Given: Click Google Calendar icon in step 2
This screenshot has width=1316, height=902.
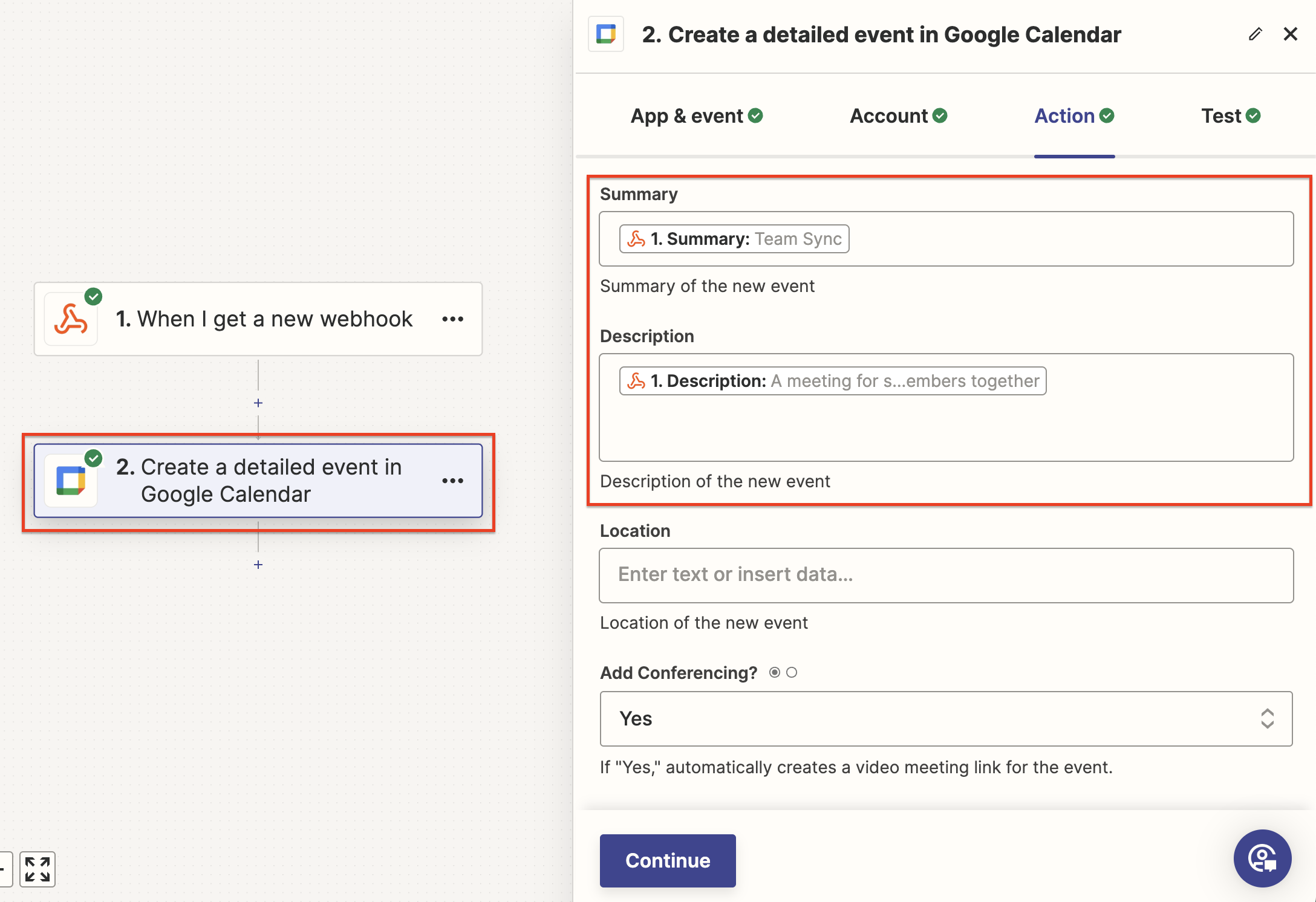Looking at the screenshot, I should [71, 481].
